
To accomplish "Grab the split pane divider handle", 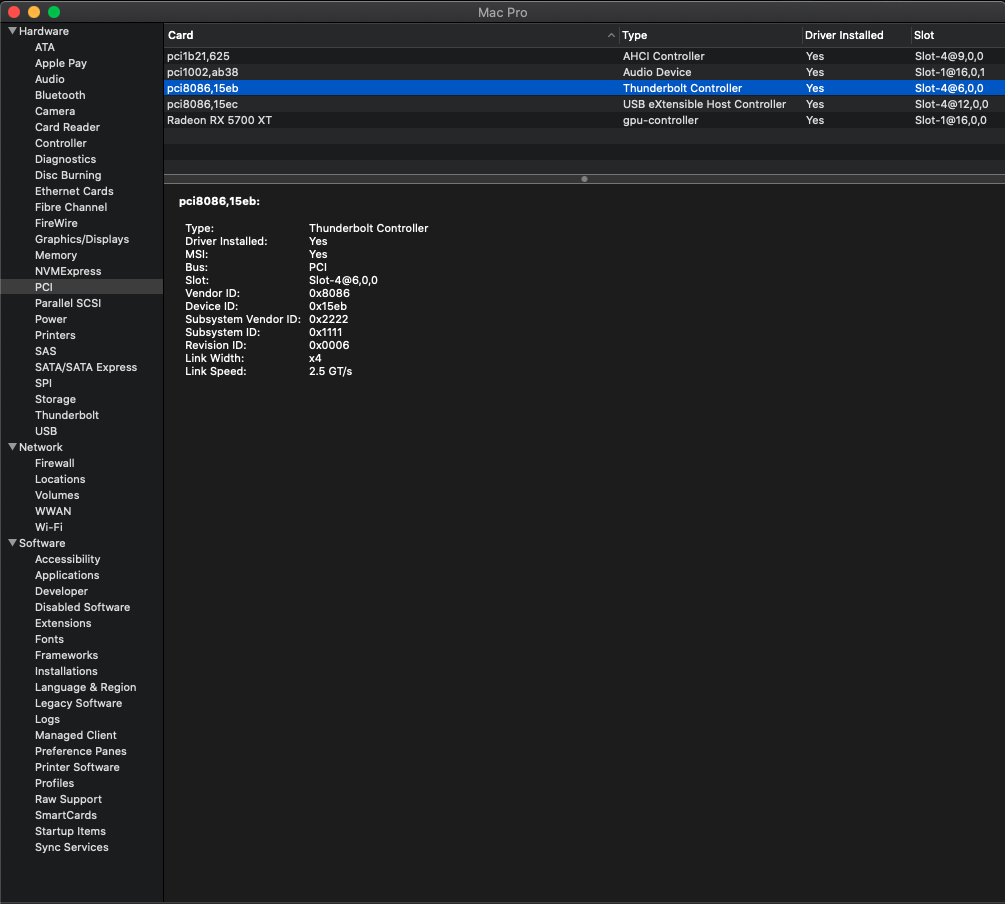I will click(x=584, y=179).
